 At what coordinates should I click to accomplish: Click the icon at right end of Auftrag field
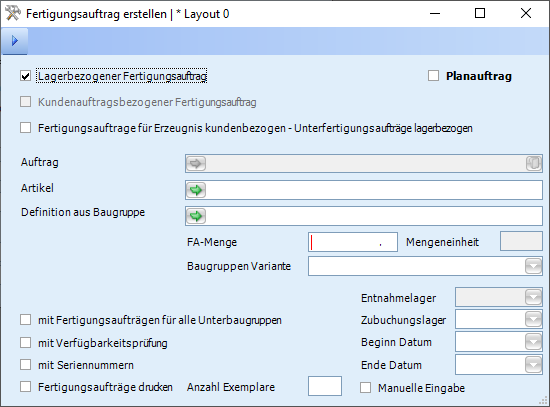click(x=534, y=164)
